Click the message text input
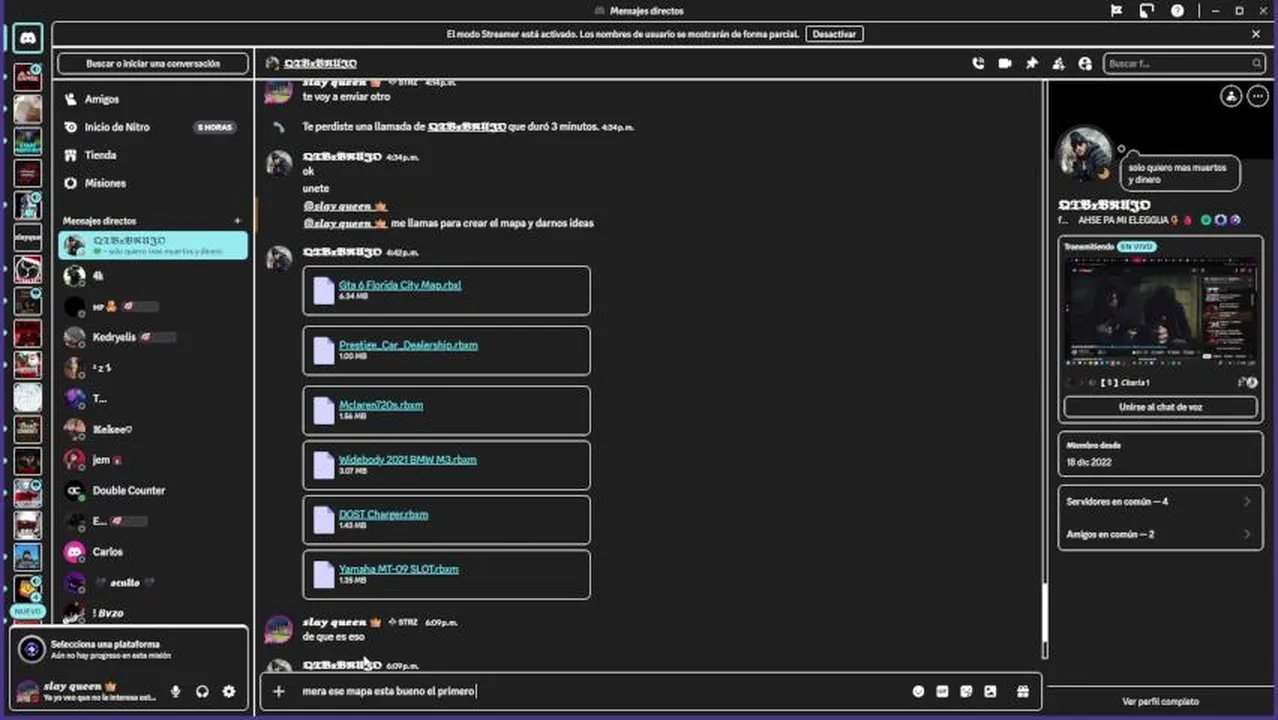The width and height of the screenshot is (1278, 720). point(600,691)
